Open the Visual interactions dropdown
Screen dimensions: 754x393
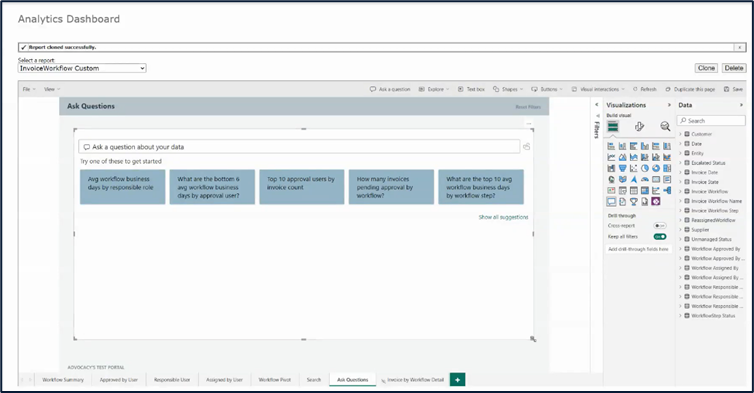(x=598, y=89)
